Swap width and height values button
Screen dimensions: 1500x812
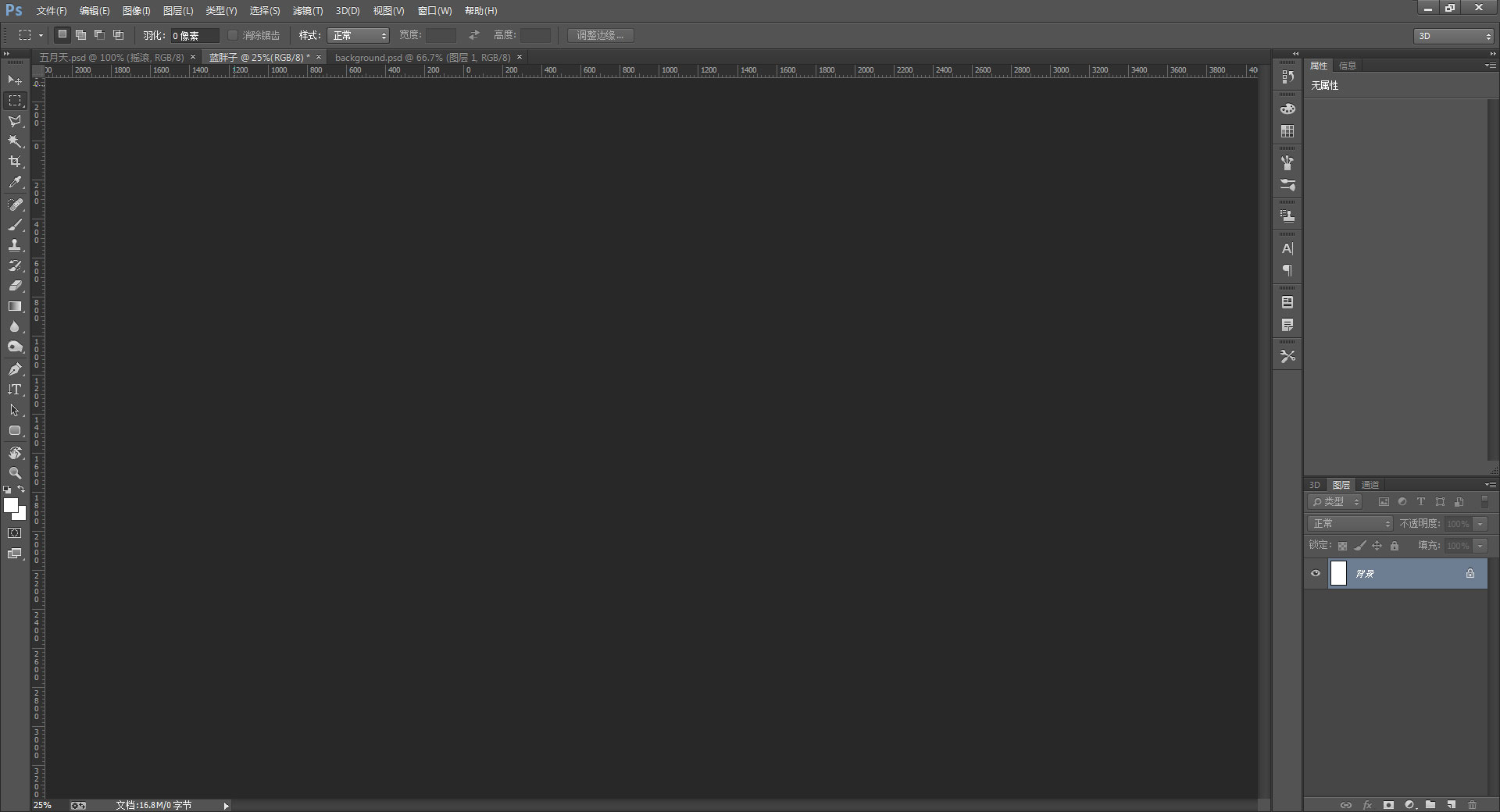pos(473,35)
